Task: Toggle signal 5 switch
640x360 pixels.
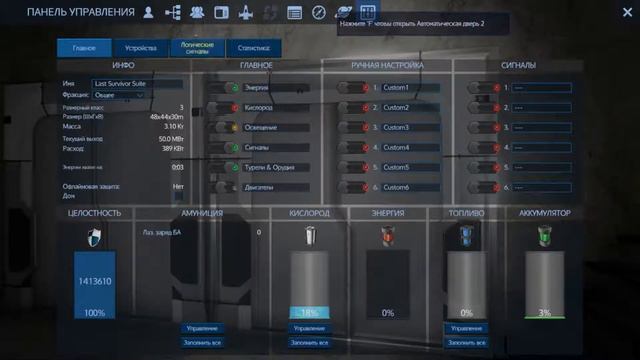Action: pyautogui.click(x=484, y=167)
